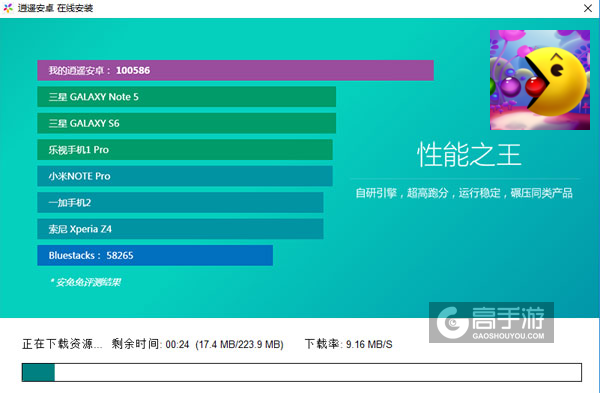Image resolution: width=600 pixels, height=393 pixels.
Task: Select the 小米NOTE Pro bar
Action: tap(185, 176)
